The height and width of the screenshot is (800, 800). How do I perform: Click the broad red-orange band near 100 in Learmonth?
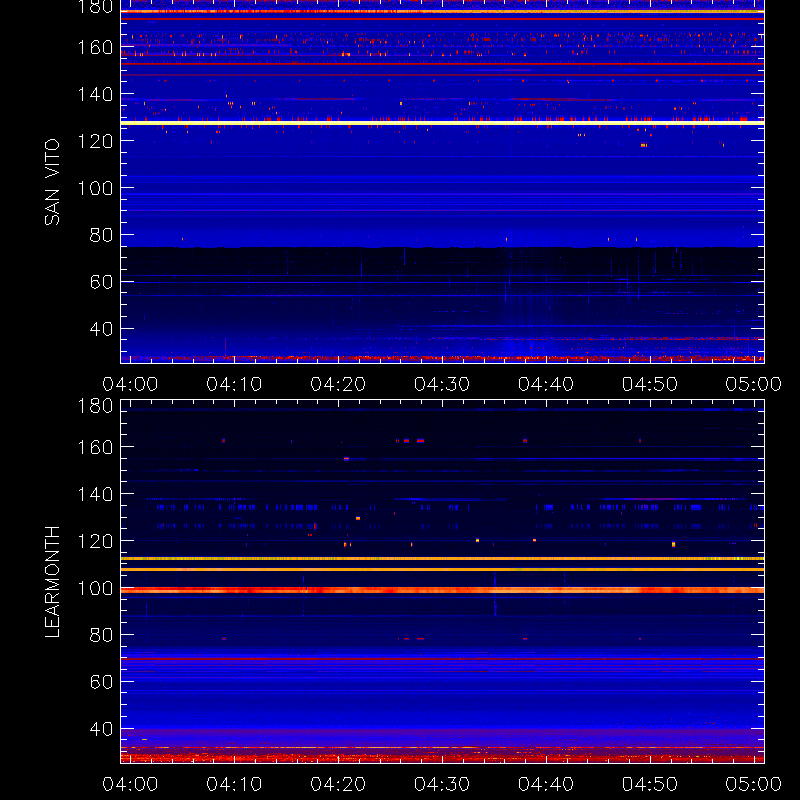pos(442,590)
